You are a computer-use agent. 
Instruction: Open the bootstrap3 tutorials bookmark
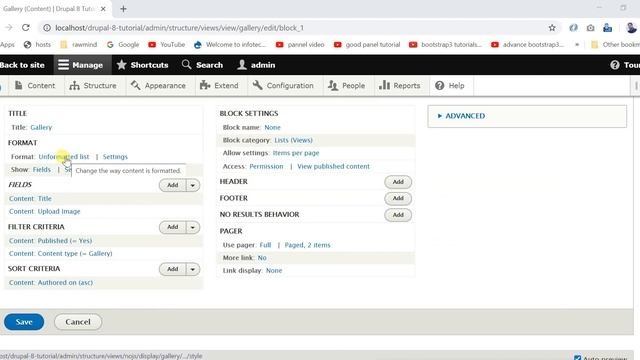pos(445,44)
